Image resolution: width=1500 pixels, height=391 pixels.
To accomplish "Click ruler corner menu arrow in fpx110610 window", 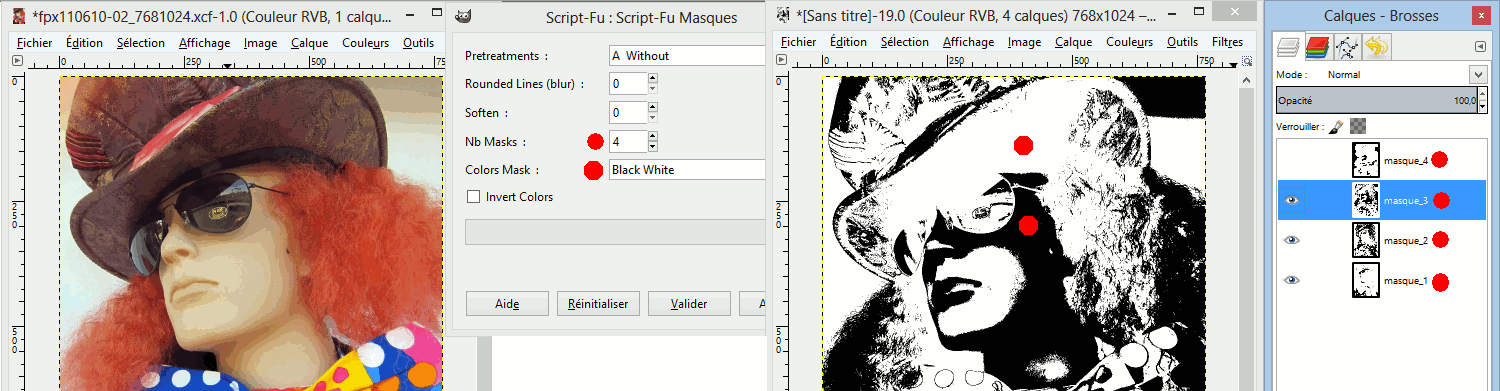I will click(x=16, y=61).
